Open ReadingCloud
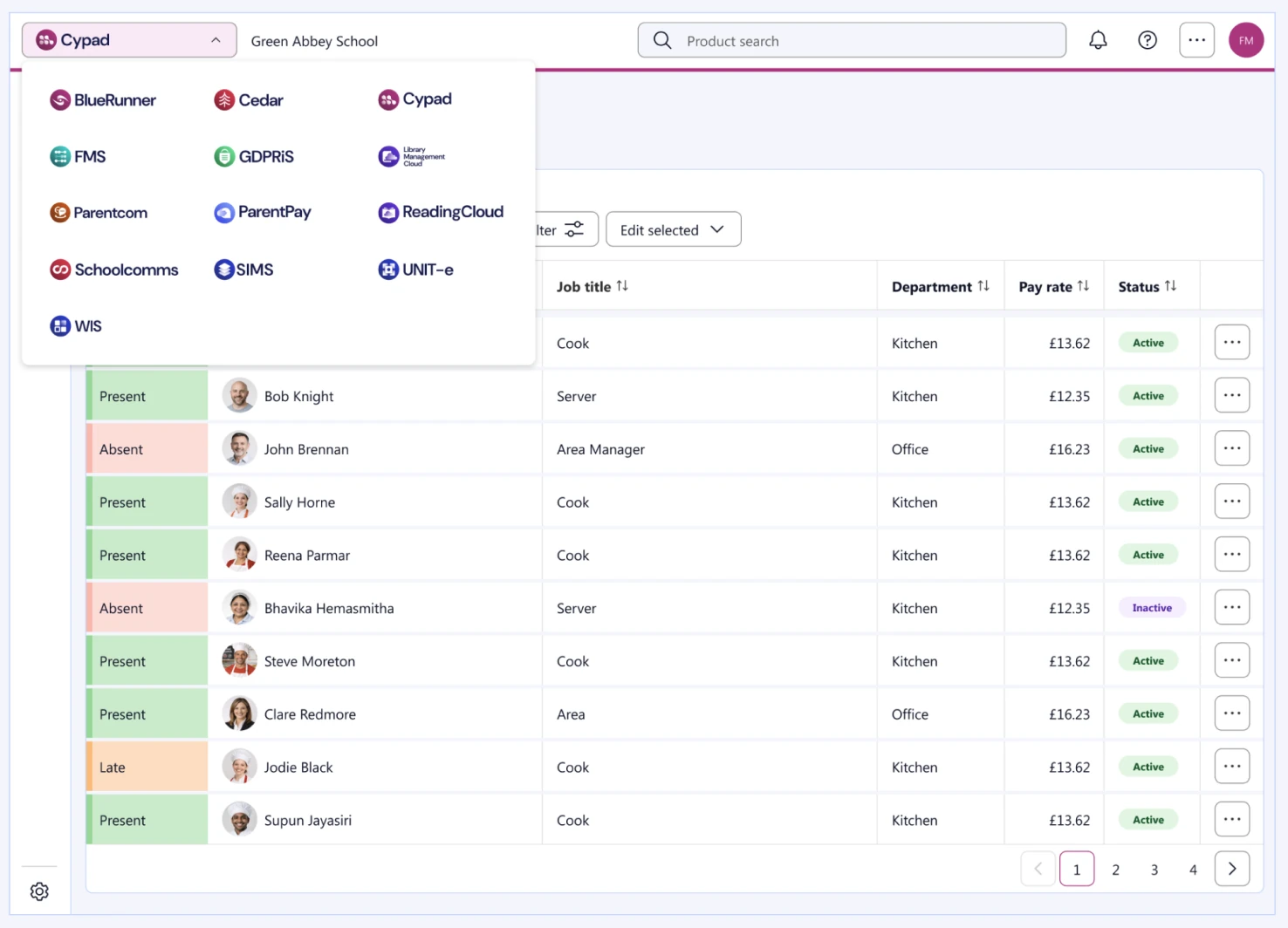The height and width of the screenshot is (928, 1288). [x=441, y=212]
